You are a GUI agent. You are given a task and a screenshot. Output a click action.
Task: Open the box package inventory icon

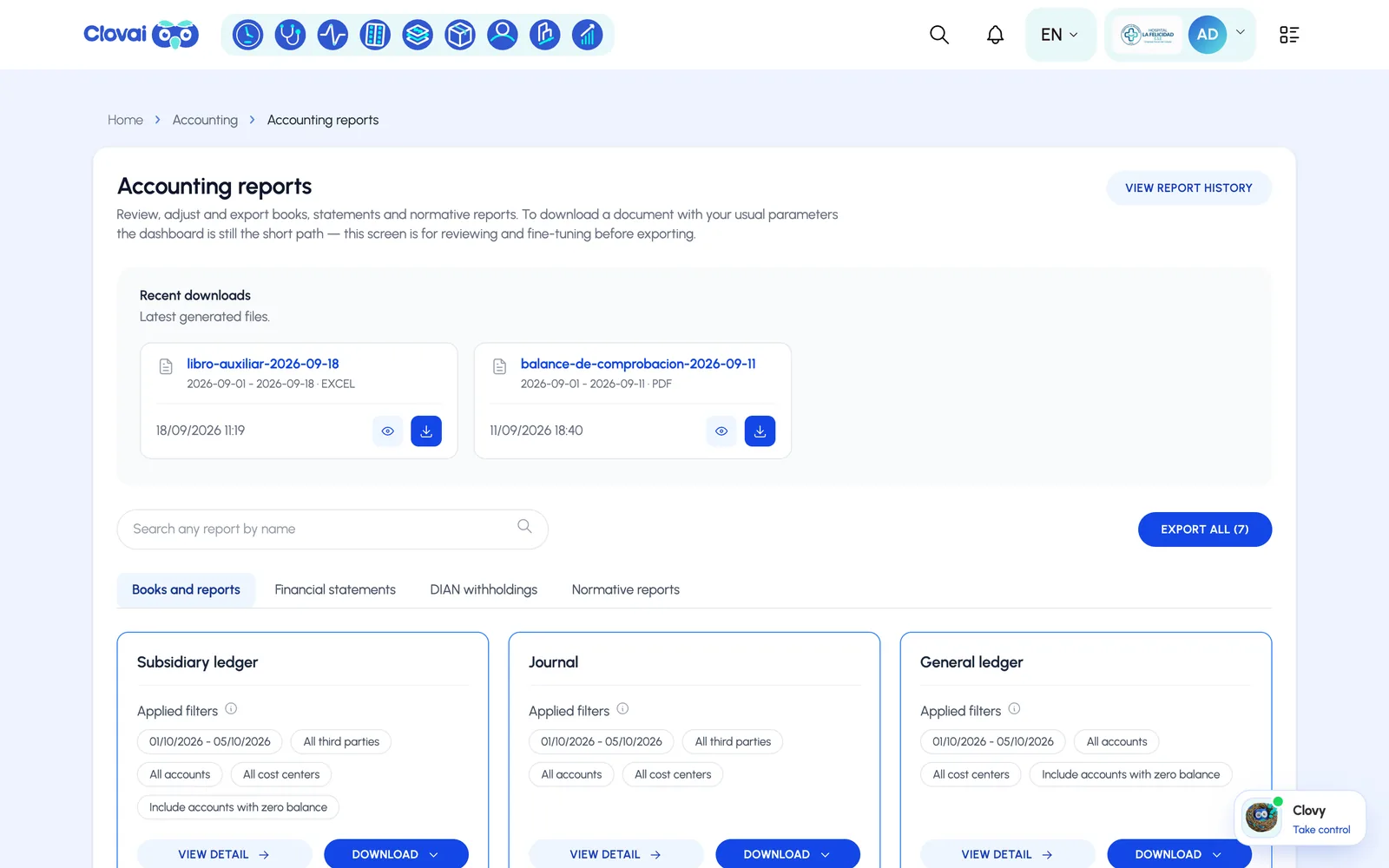[460, 35]
